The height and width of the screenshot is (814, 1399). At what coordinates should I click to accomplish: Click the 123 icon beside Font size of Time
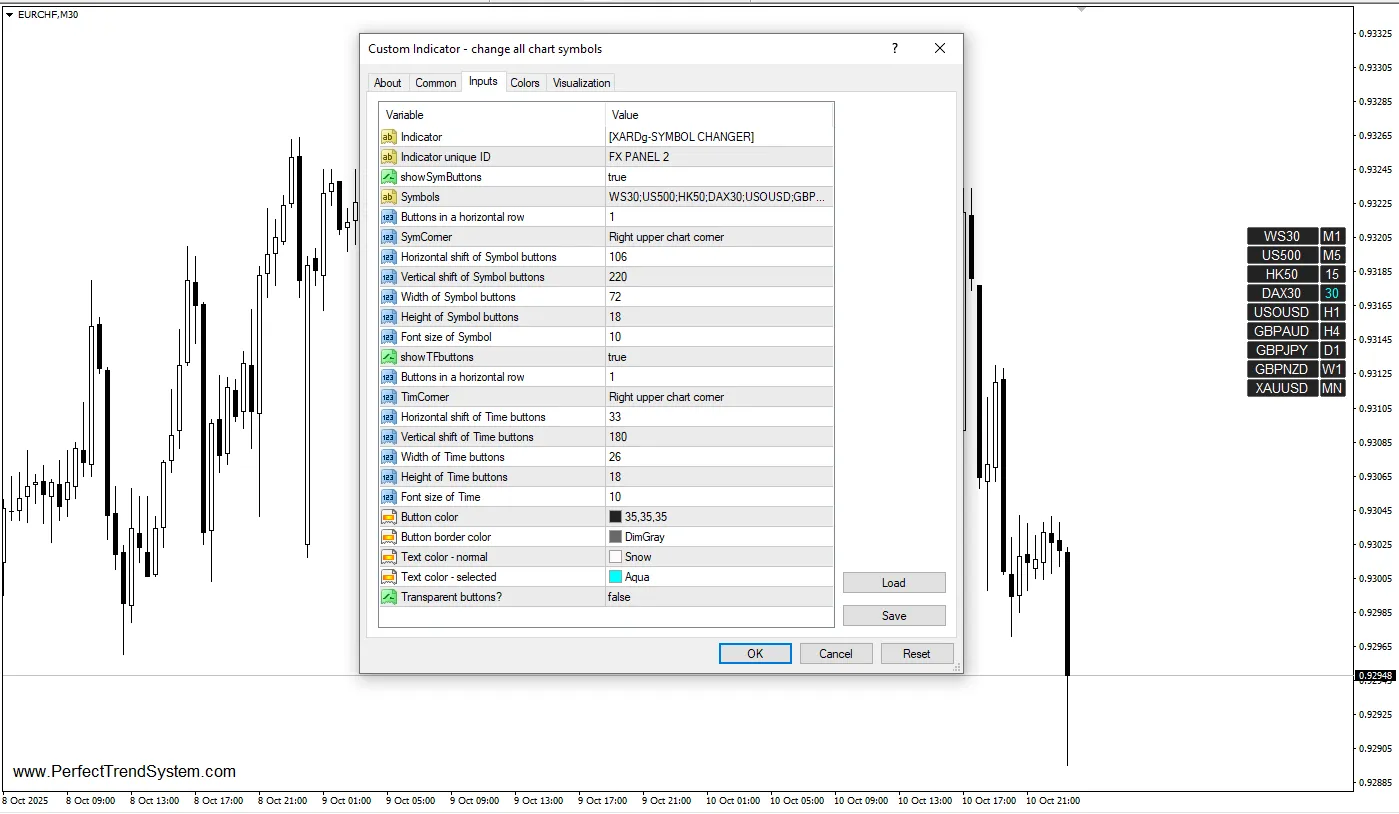[x=388, y=496]
